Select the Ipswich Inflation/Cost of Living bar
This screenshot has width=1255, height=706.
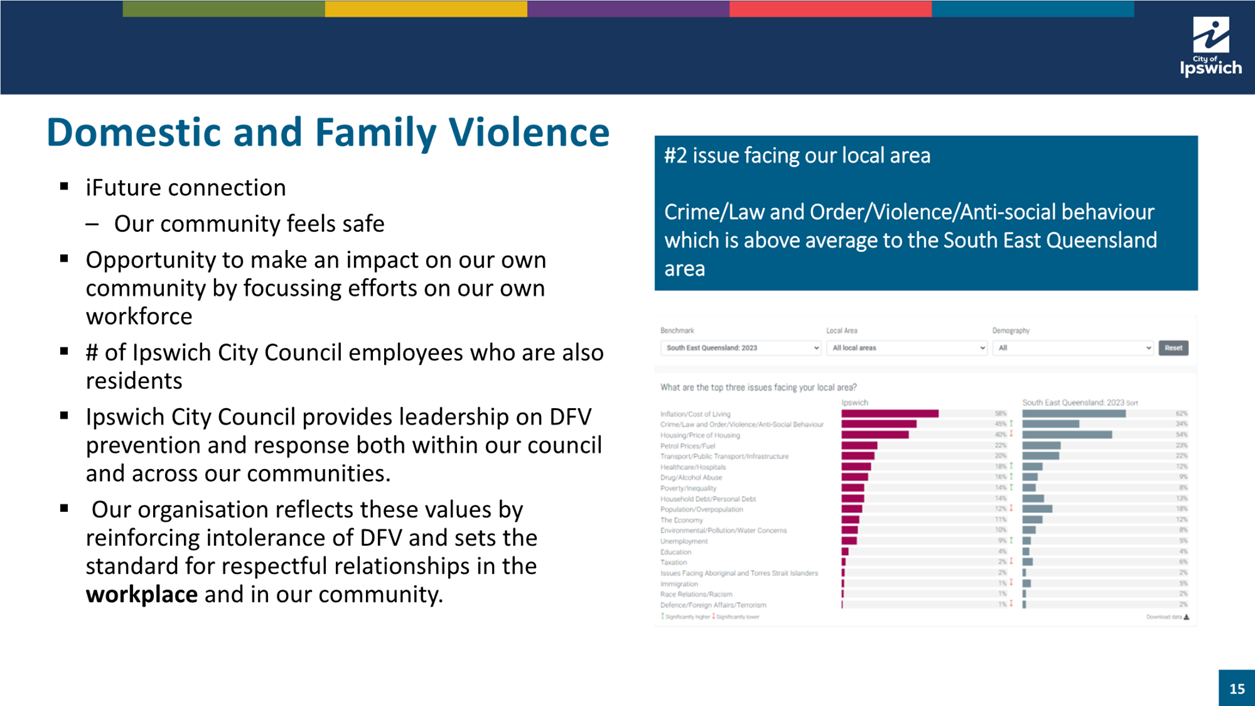click(889, 413)
